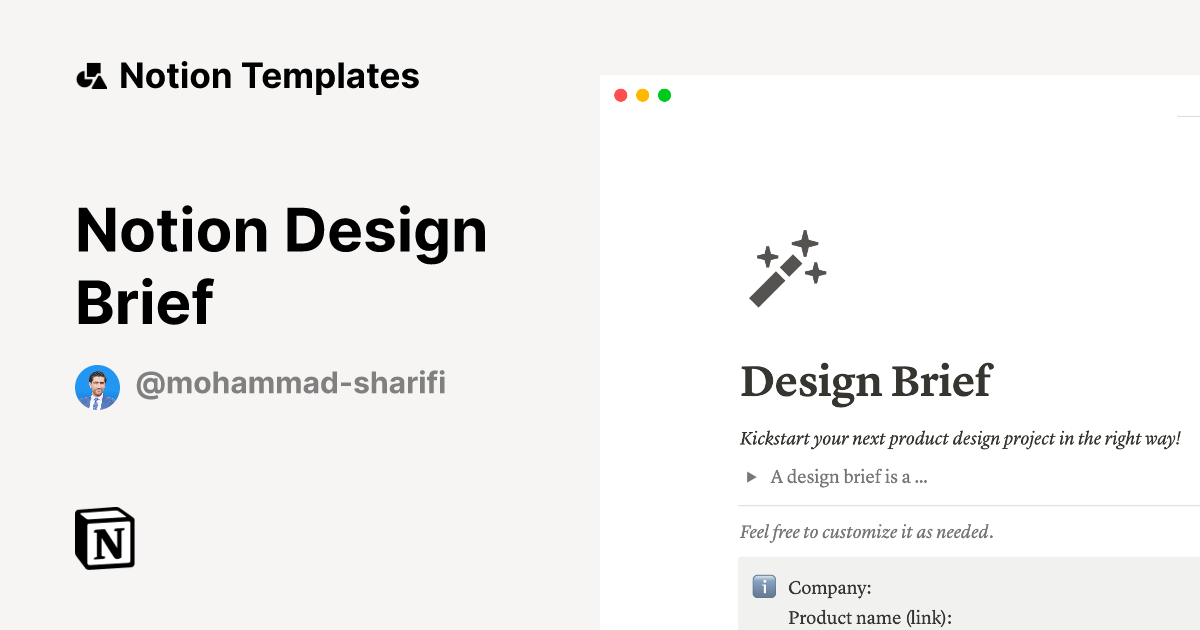Click the green traffic light dot
This screenshot has width=1200, height=630.
coord(664,95)
